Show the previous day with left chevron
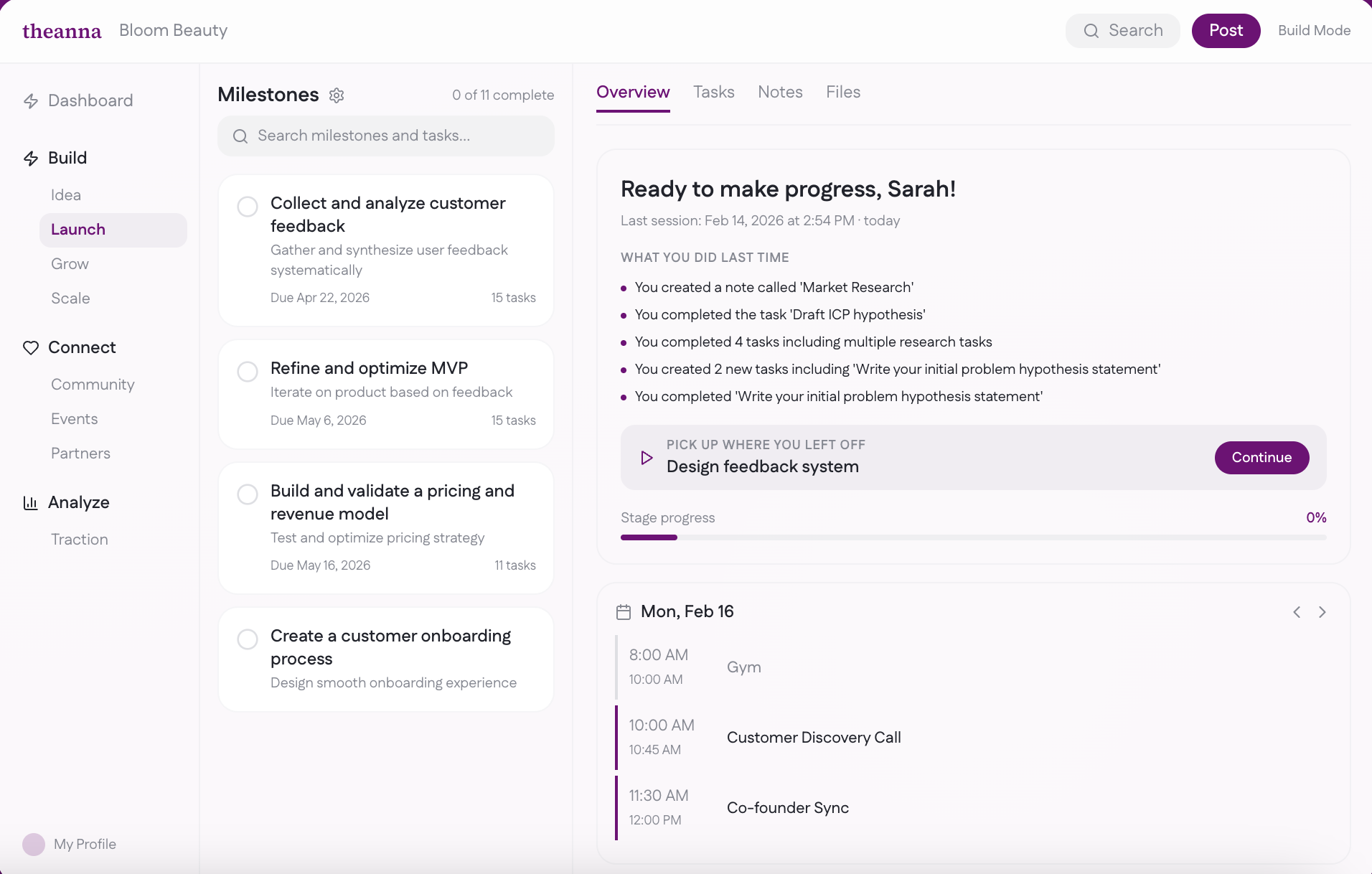The height and width of the screenshot is (874, 1372). (x=1296, y=612)
